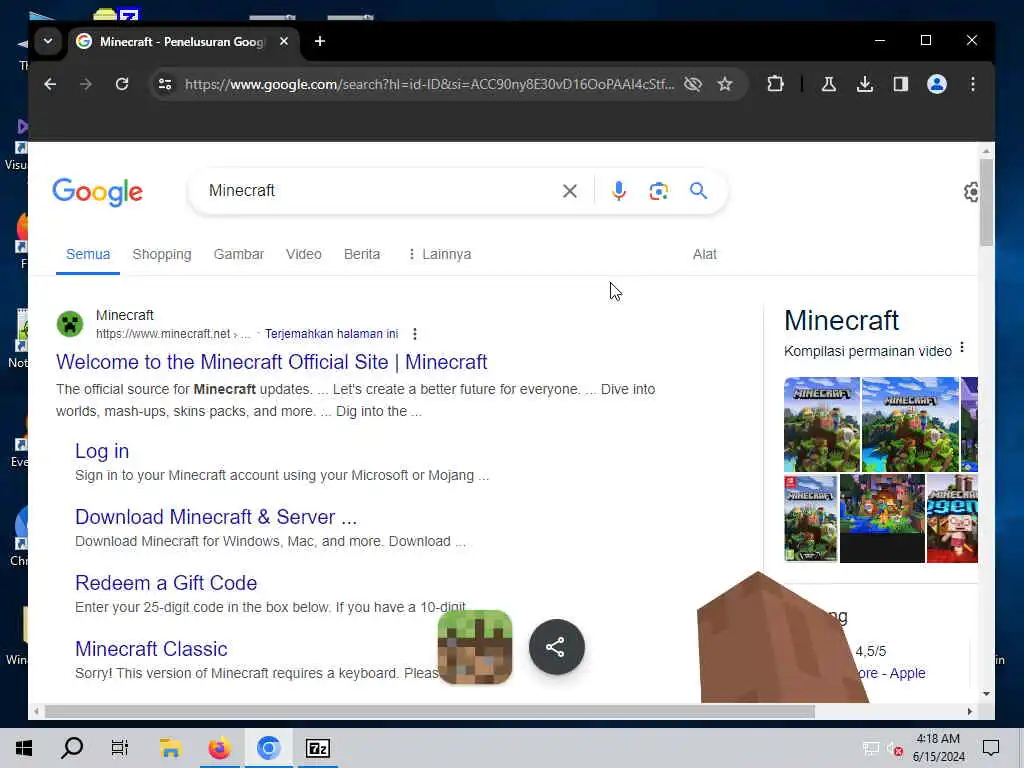Open the Chrome profile avatar
Image resolution: width=1024 pixels, height=768 pixels.
(x=936, y=84)
